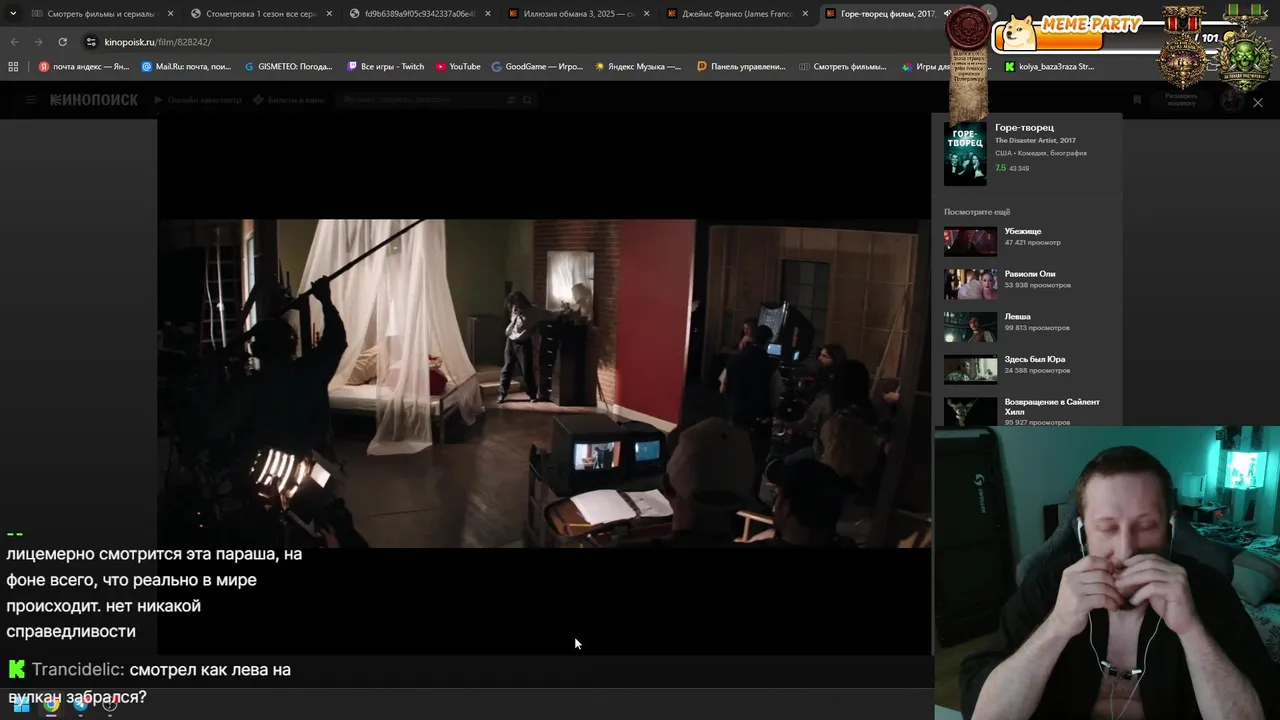
Task: Click the 7.5 rating value
Action: click(1000, 168)
